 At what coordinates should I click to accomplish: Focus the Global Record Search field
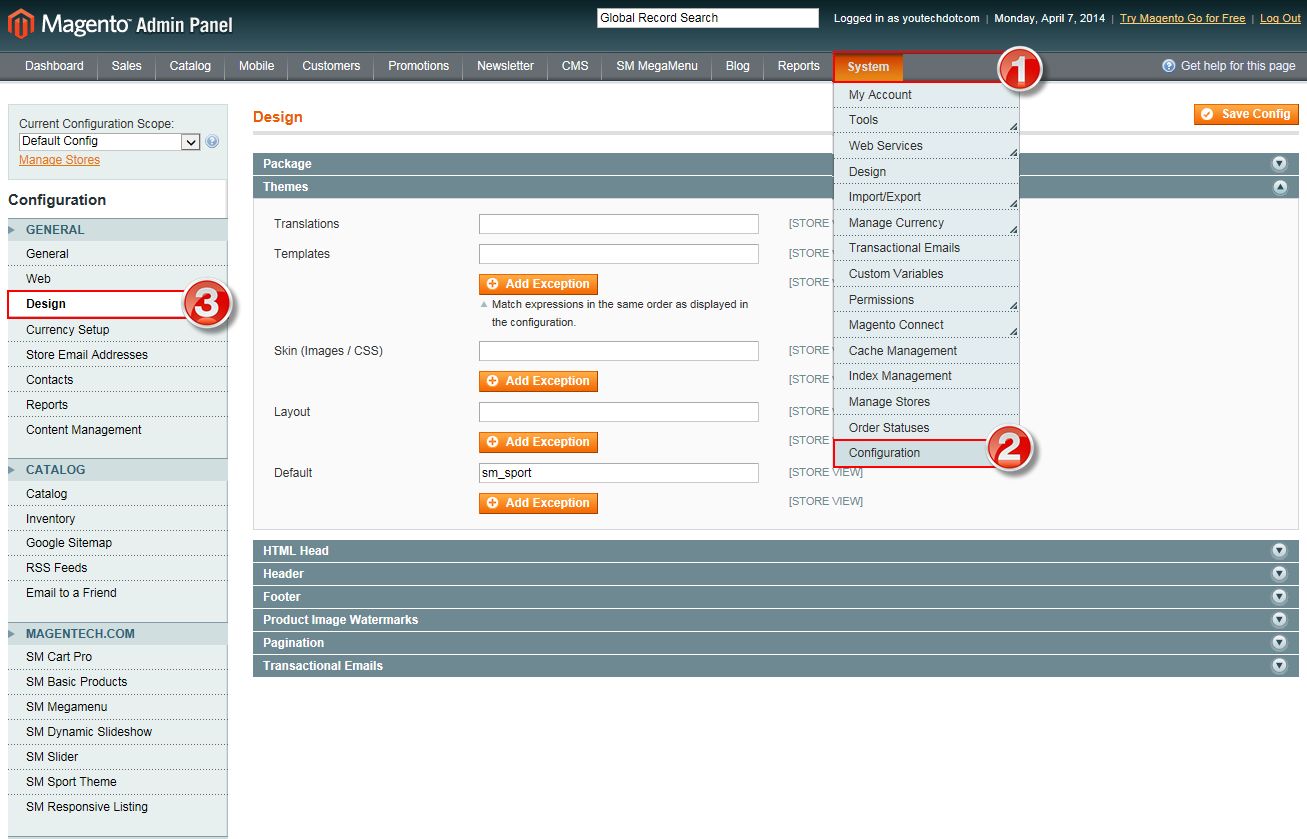[x=708, y=18]
